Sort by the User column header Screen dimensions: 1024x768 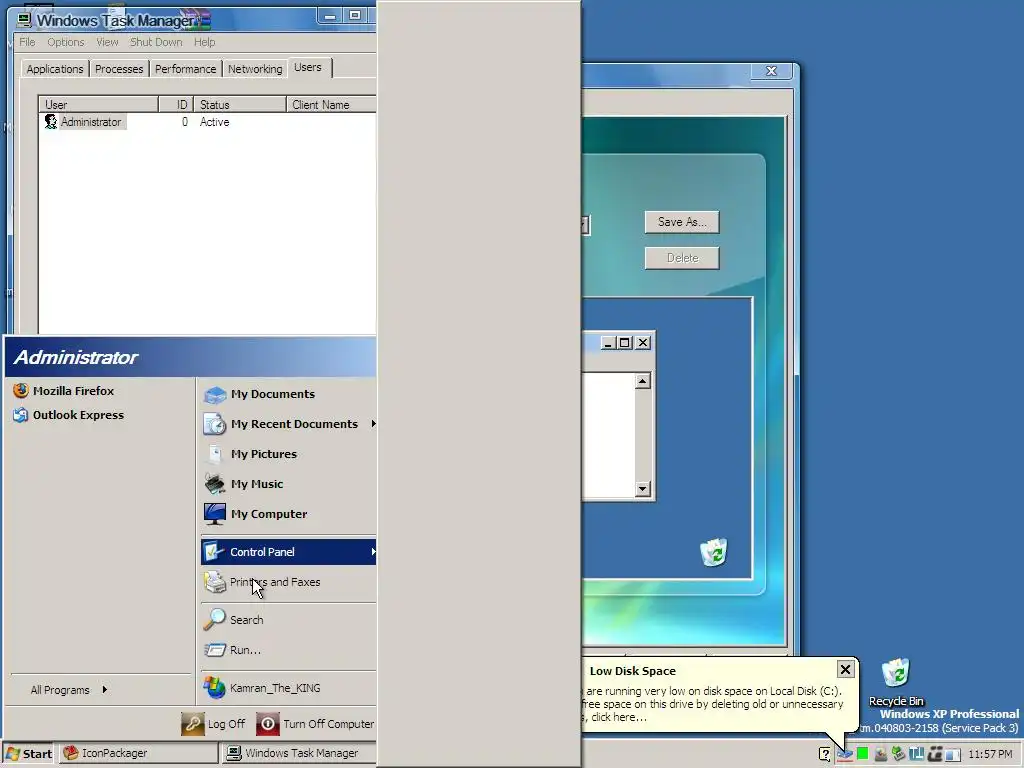(99, 104)
